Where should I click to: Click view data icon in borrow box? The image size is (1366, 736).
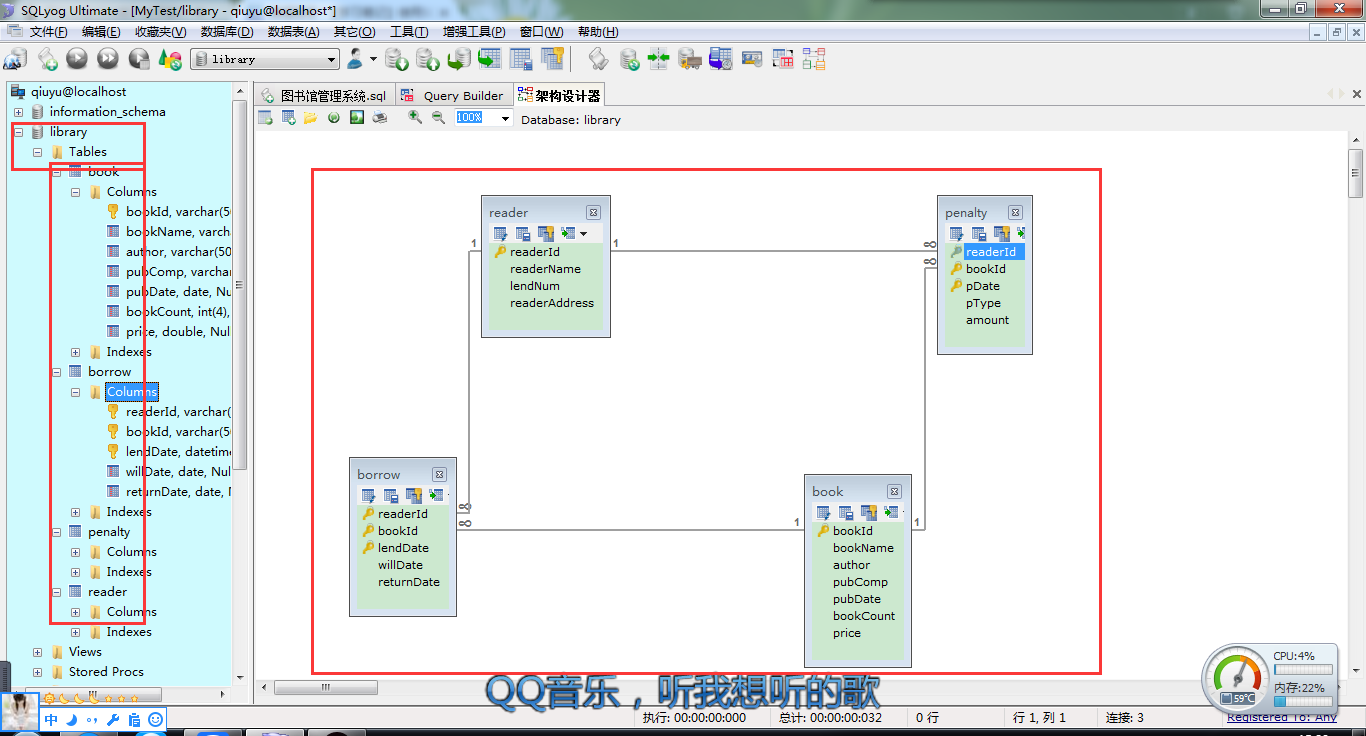[x=435, y=495]
